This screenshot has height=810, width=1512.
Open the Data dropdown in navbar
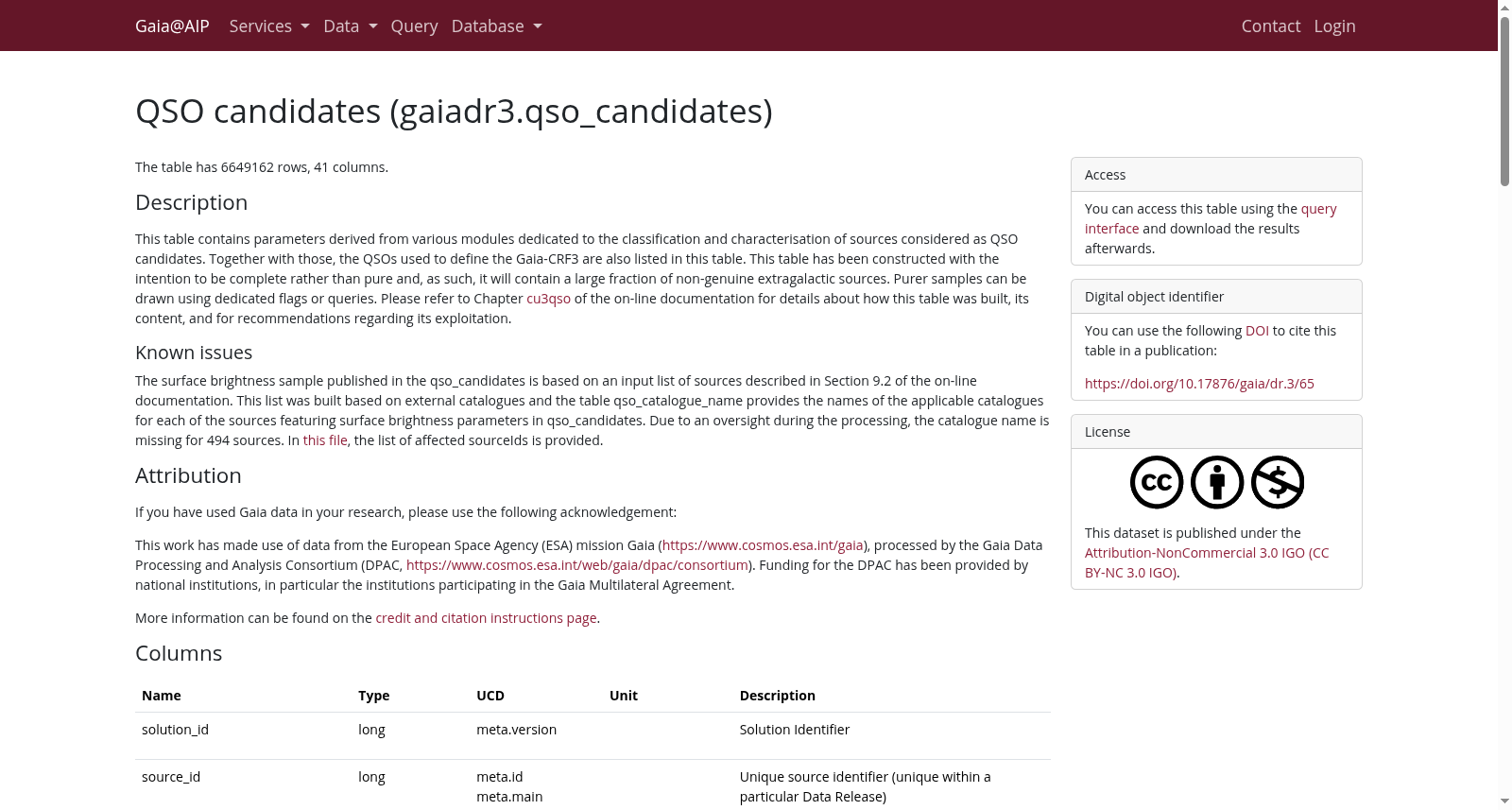coord(351,26)
